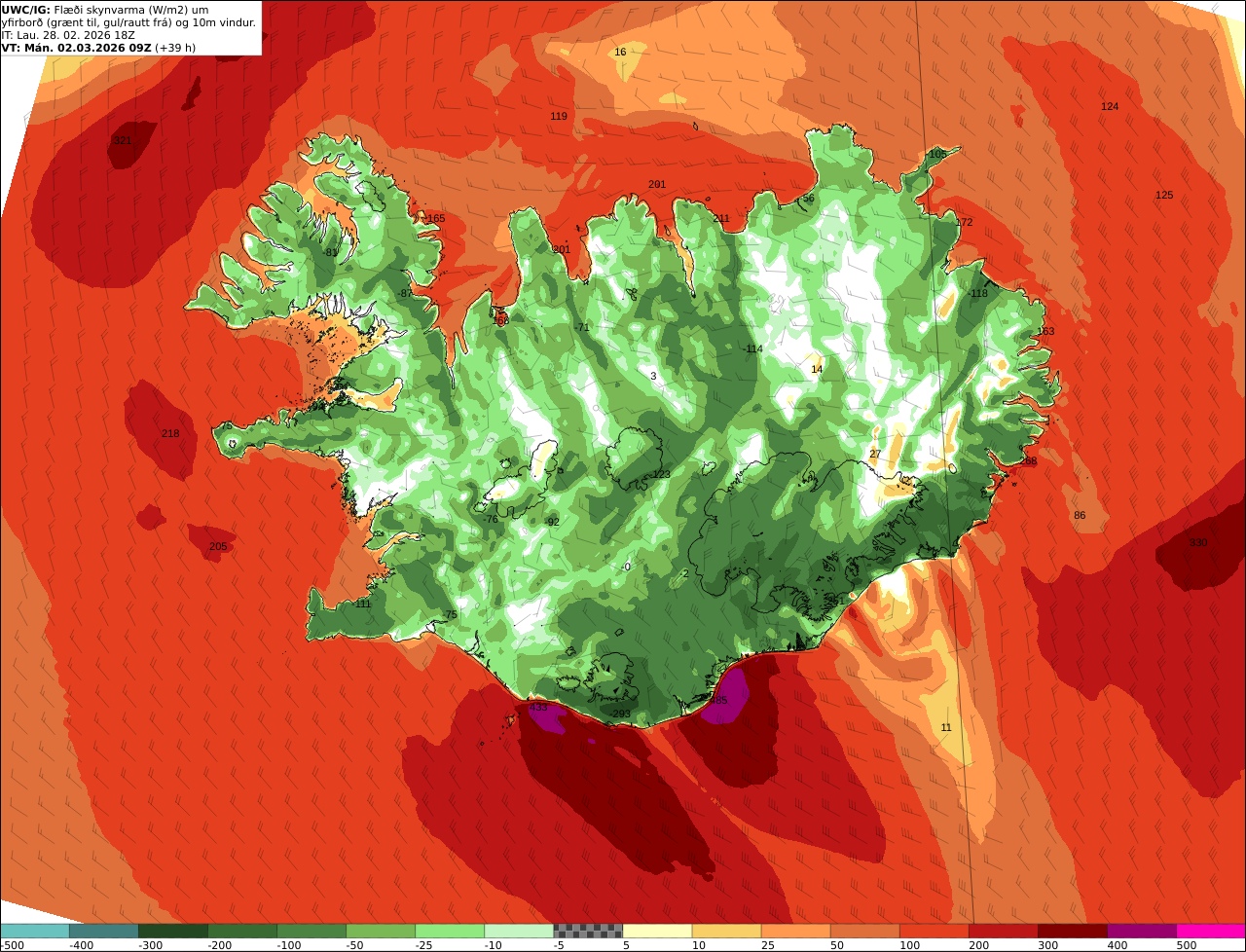
Task: Click the map value '119' north of Iceland
Action: (559, 117)
